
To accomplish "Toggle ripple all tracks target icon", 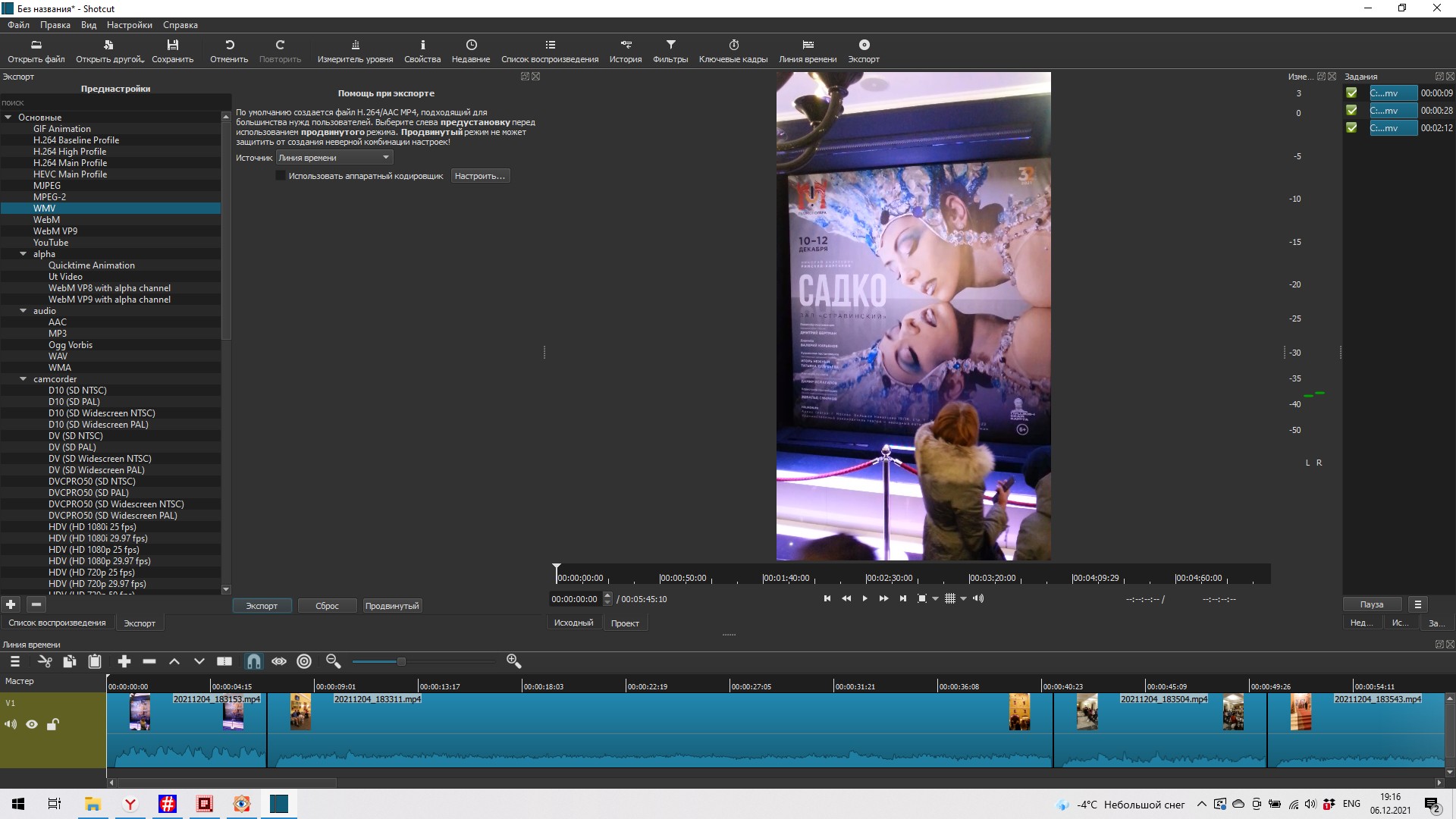I will (304, 661).
